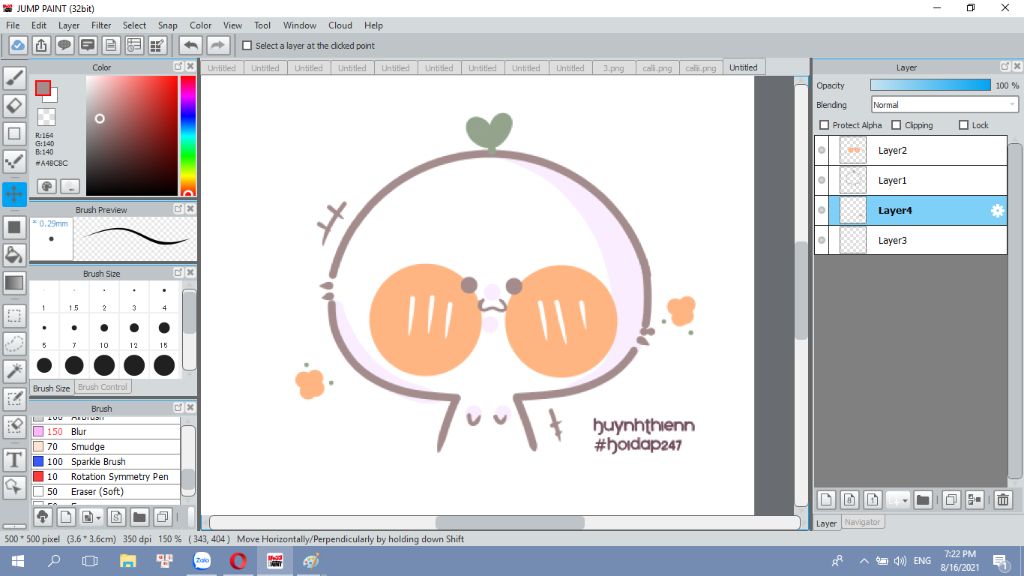Enable Protect Alpha checkbox

[x=824, y=125]
